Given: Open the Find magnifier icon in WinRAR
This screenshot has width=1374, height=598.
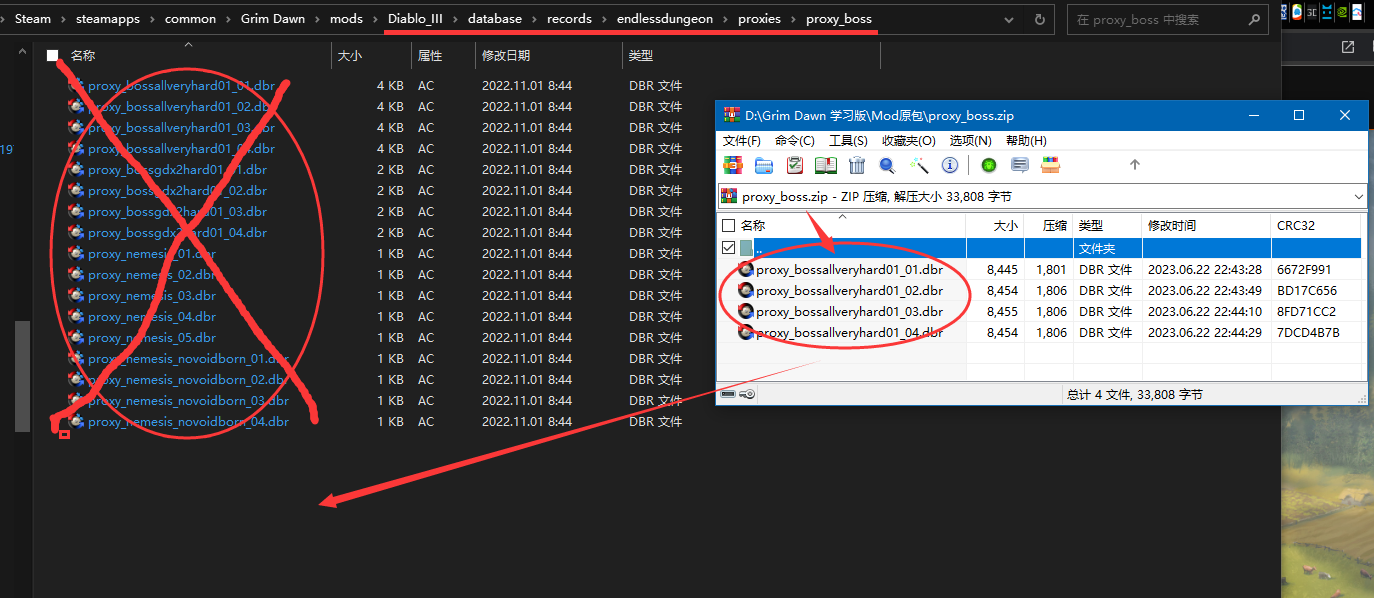Looking at the screenshot, I should coord(887,165).
